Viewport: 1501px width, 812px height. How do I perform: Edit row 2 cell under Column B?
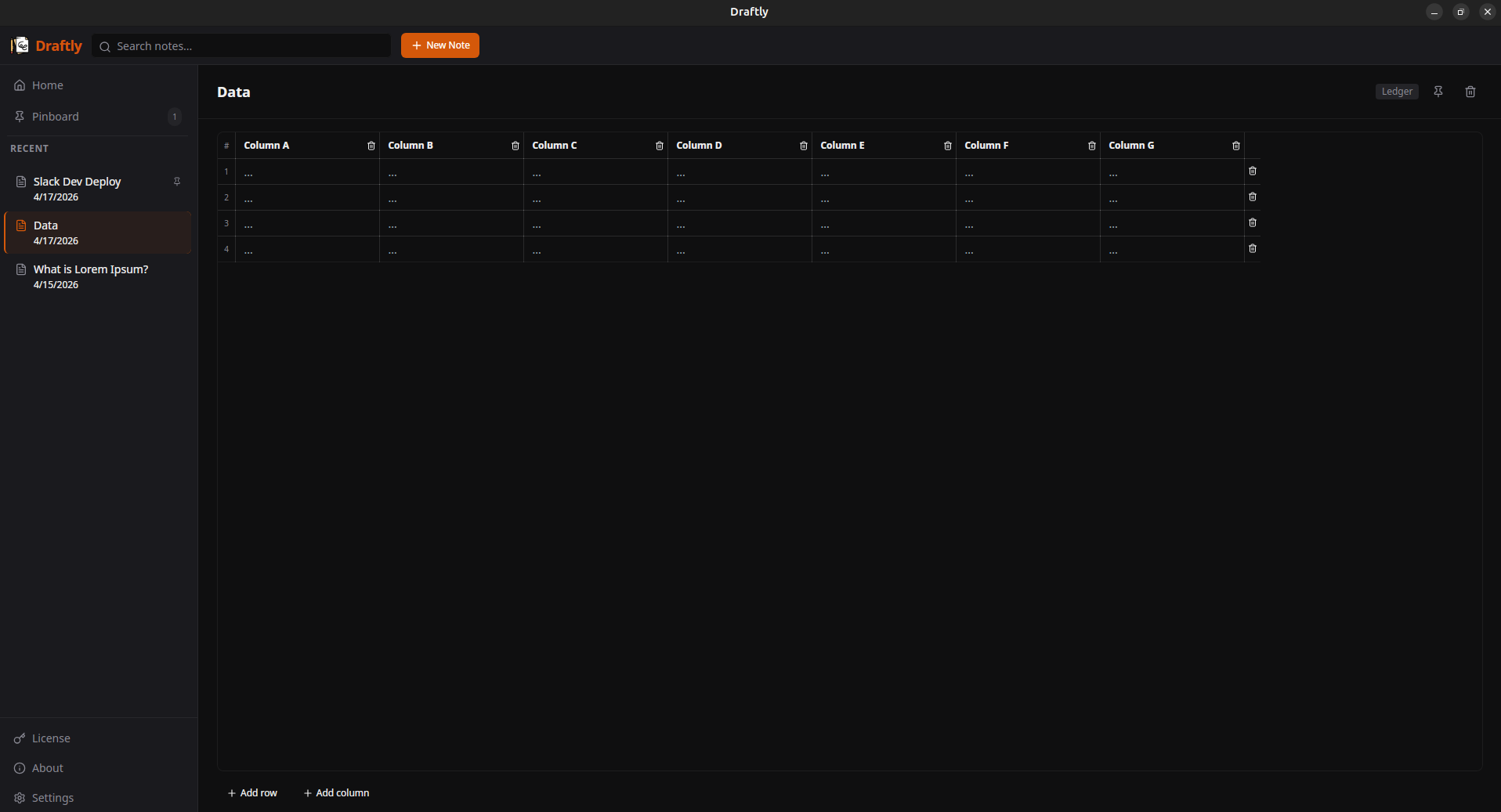tap(451, 197)
